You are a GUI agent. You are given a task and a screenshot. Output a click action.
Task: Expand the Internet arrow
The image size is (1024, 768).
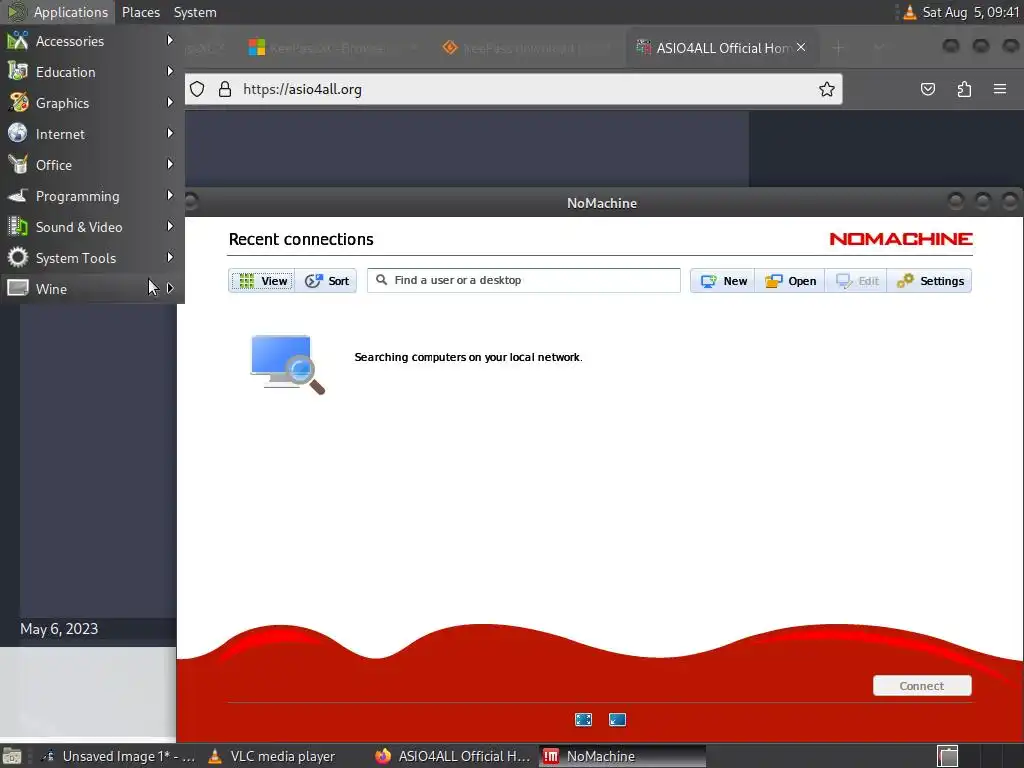170,133
